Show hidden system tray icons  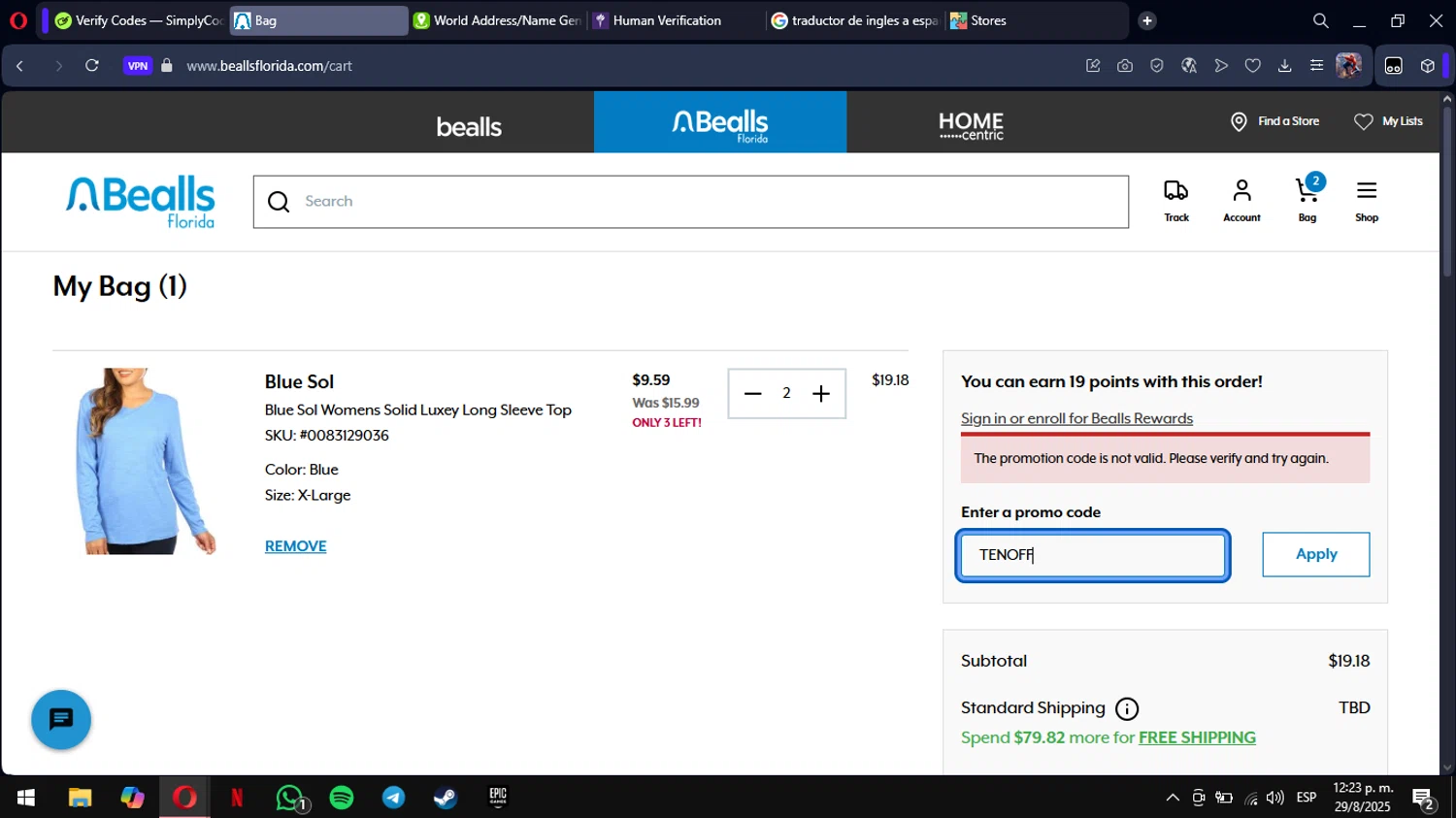(1173, 798)
